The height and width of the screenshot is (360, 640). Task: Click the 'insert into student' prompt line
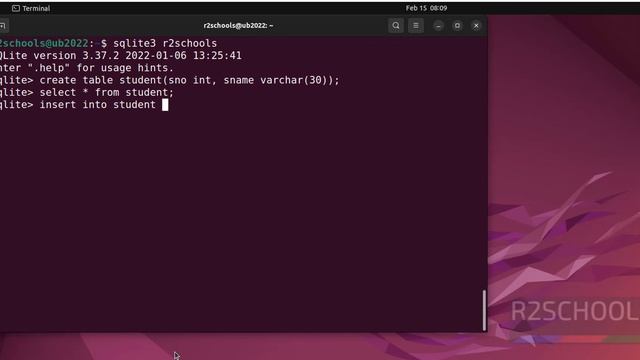(x=84, y=105)
